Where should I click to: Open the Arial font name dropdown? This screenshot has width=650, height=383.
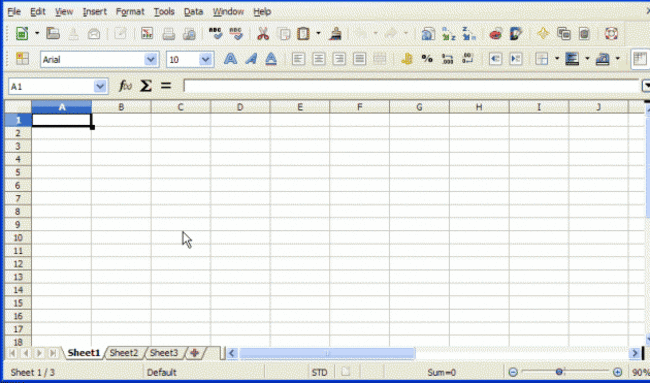151,59
